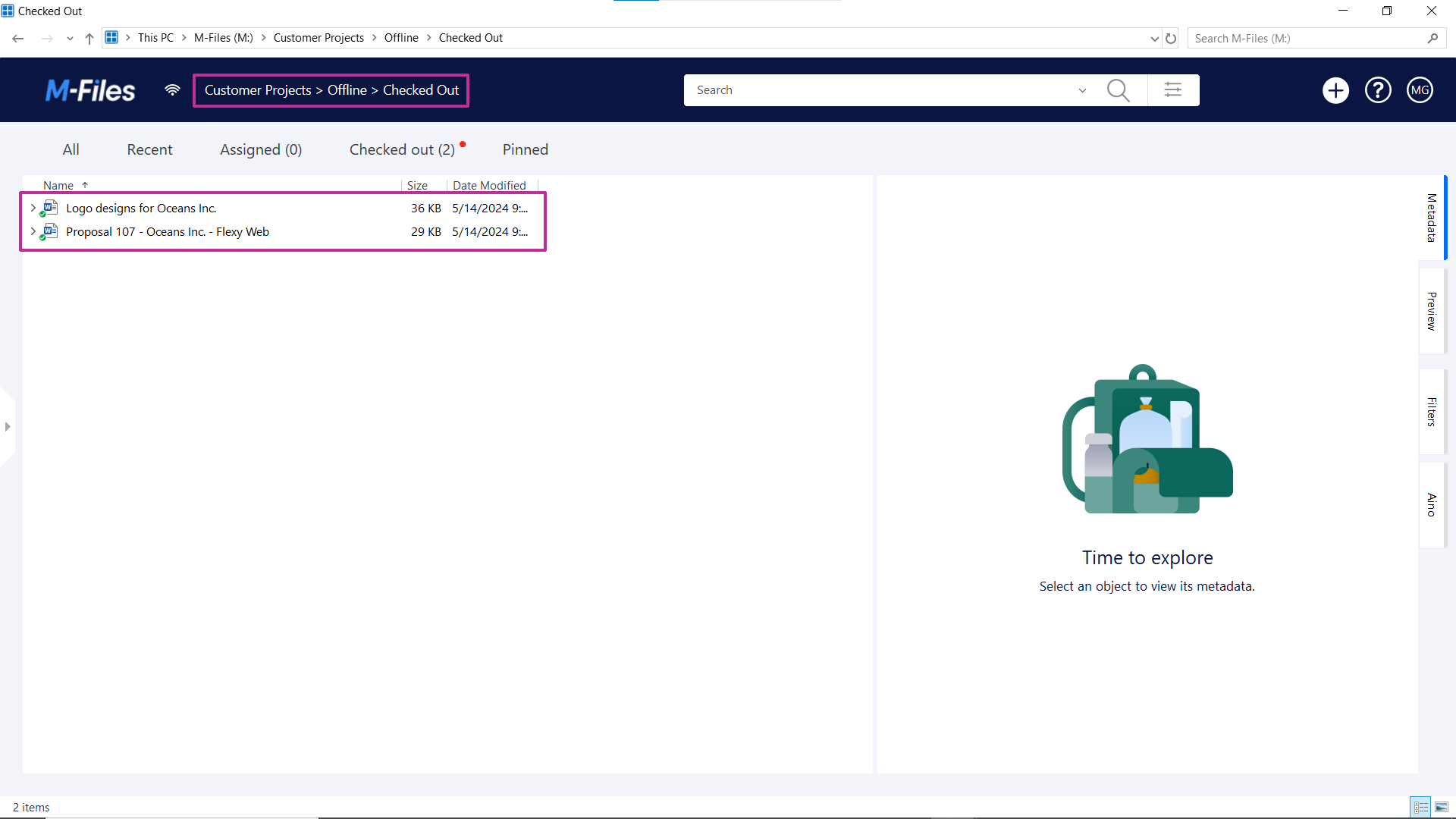
Task: Click the M-Files location icon in address bar
Action: point(111,37)
